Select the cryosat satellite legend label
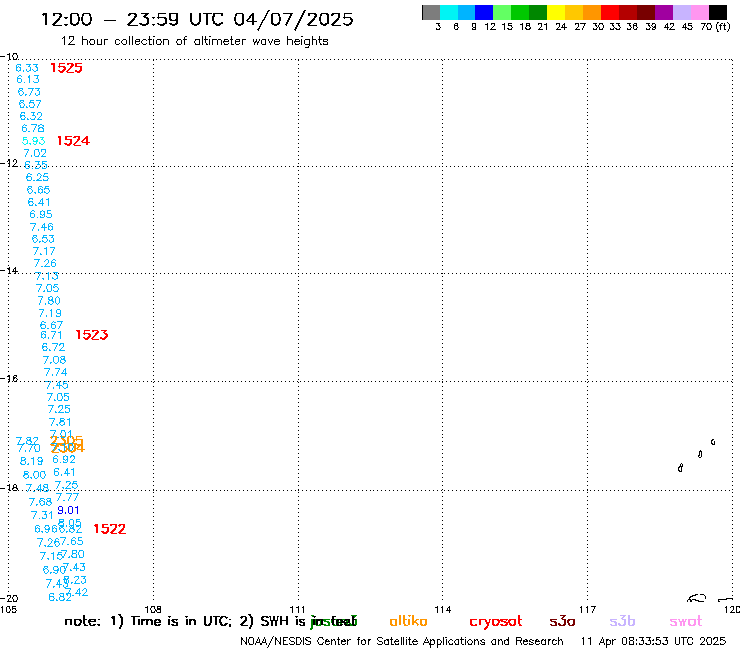 tap(496, 622)
